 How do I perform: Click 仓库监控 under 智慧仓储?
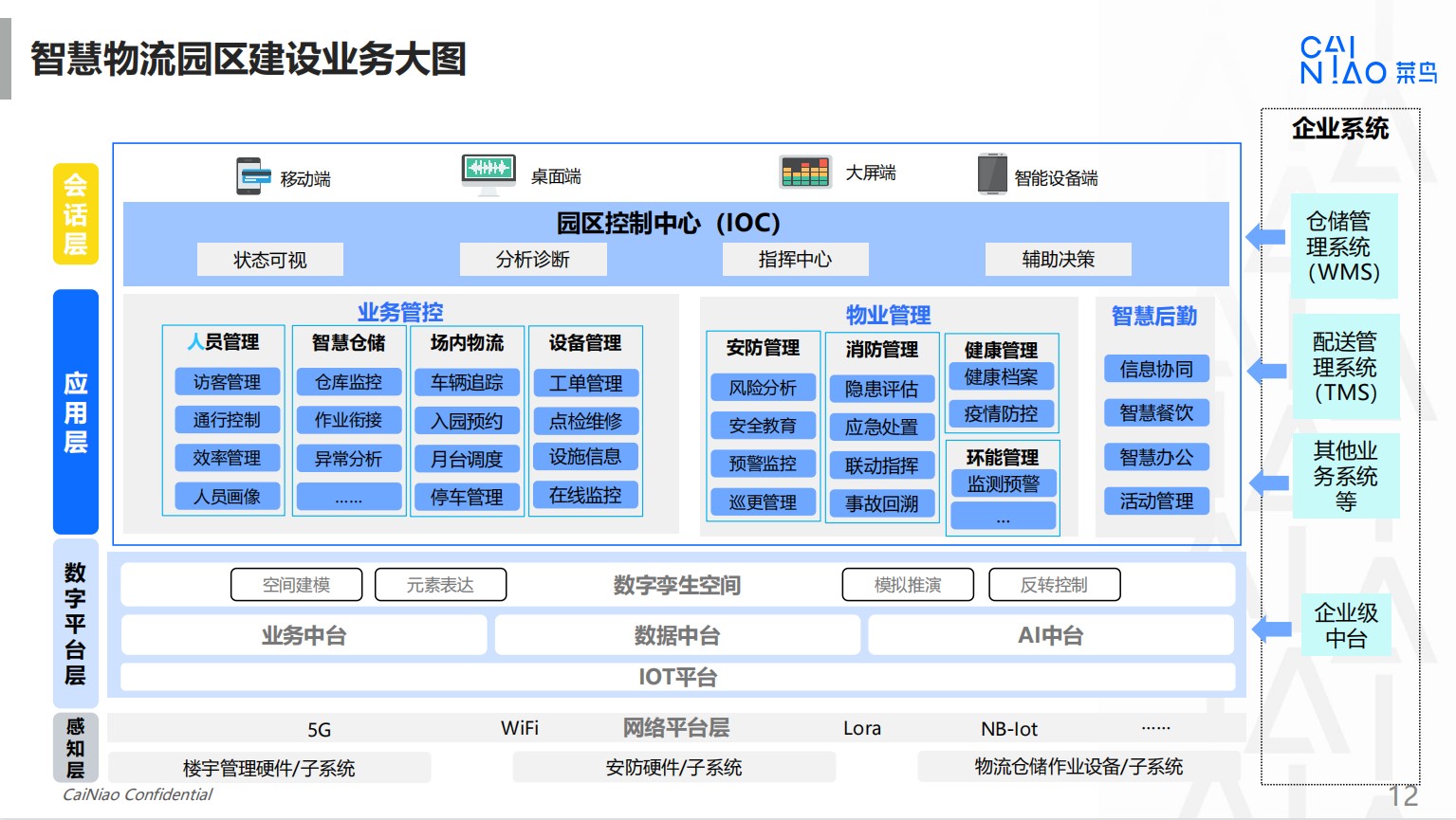[x=348, y=382]
